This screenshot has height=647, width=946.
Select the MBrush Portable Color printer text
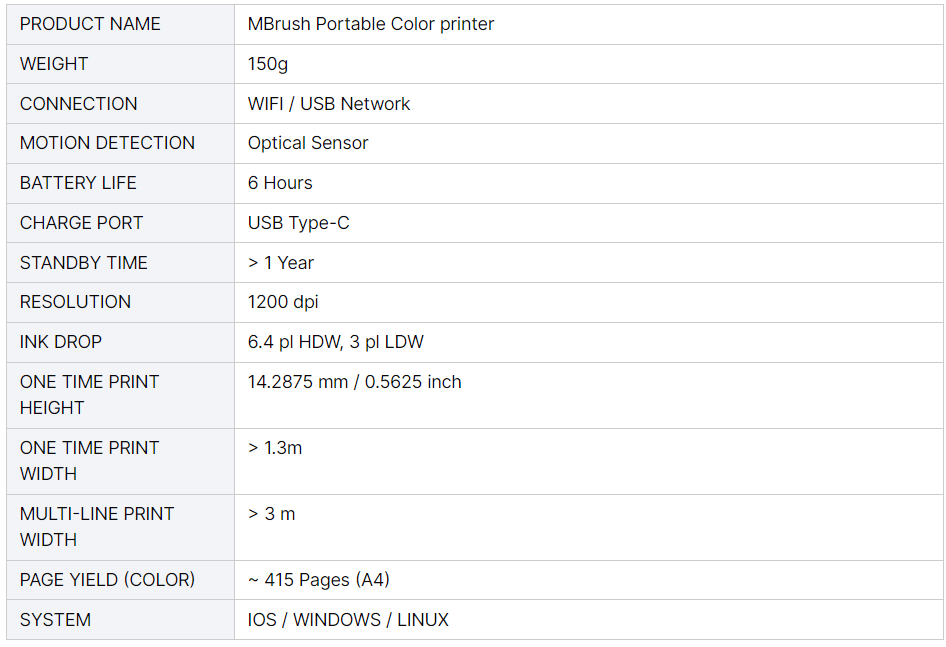pyautogui.click(x=370, y=24)
